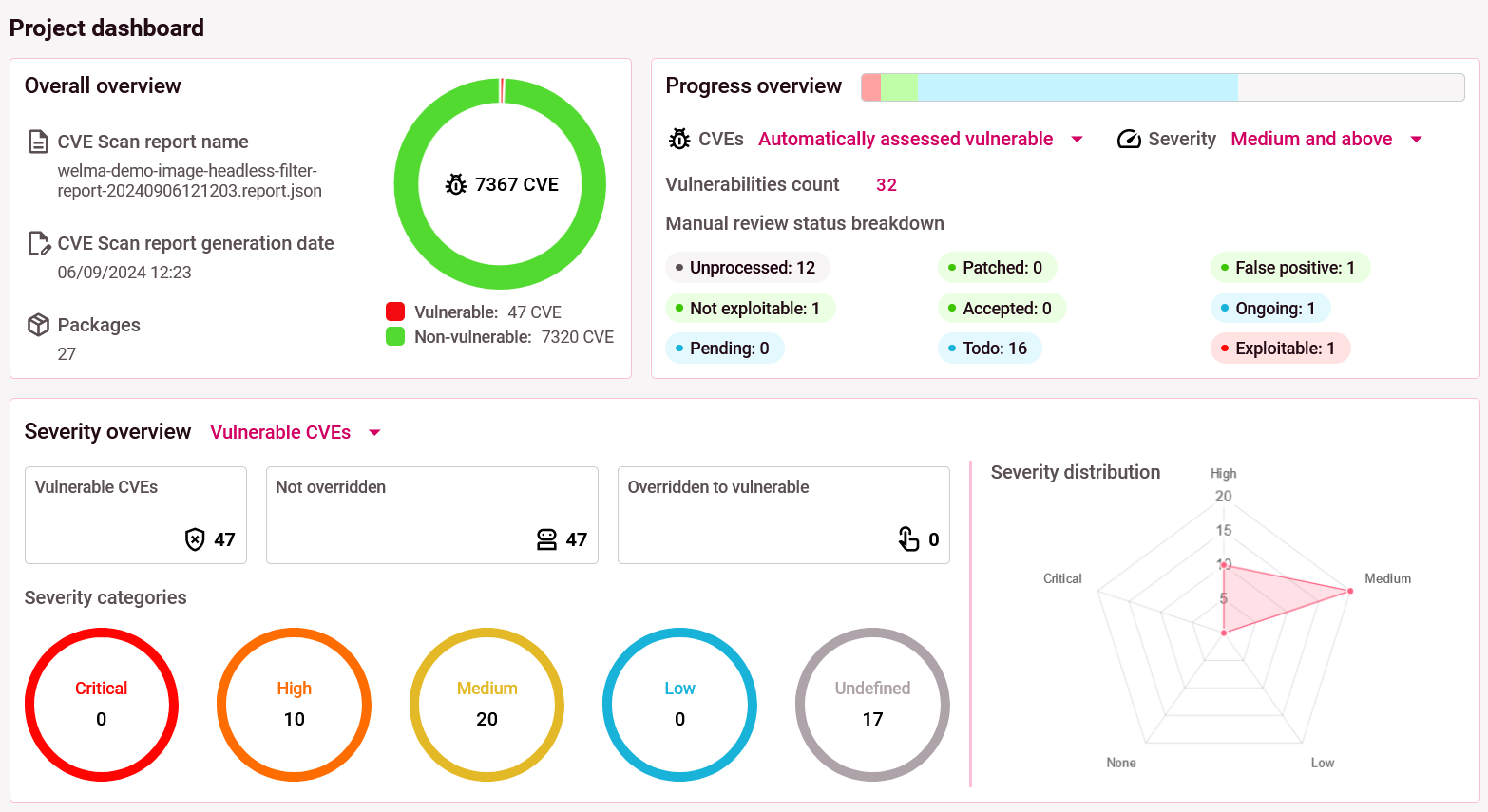Click the Severity gauge icon
This screenshot has height=812, width=1488.
click(x=1129, y=139)
